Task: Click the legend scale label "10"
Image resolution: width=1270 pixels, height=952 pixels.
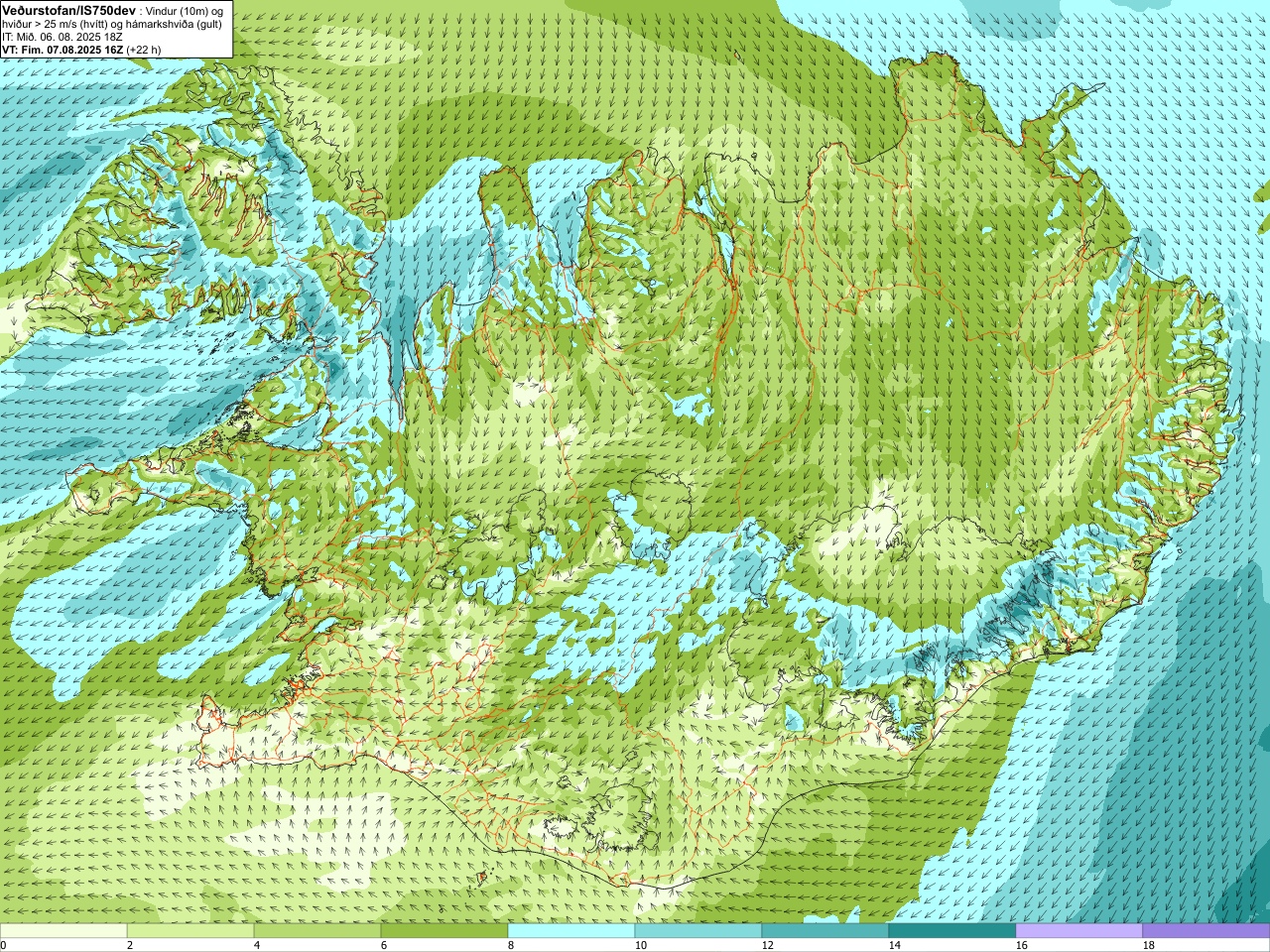Action: [x=641, y=946]
